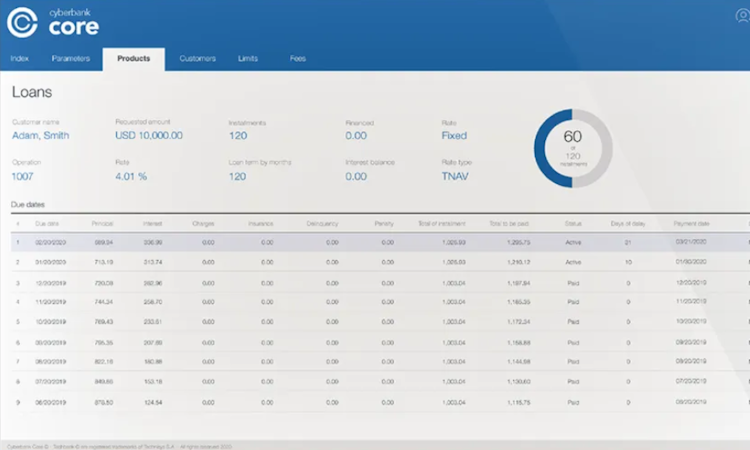Image resolution: width=750 pixels, height=450 pixels.
Task: Click the 4.01 % rate value
Action: click(131, 176)
